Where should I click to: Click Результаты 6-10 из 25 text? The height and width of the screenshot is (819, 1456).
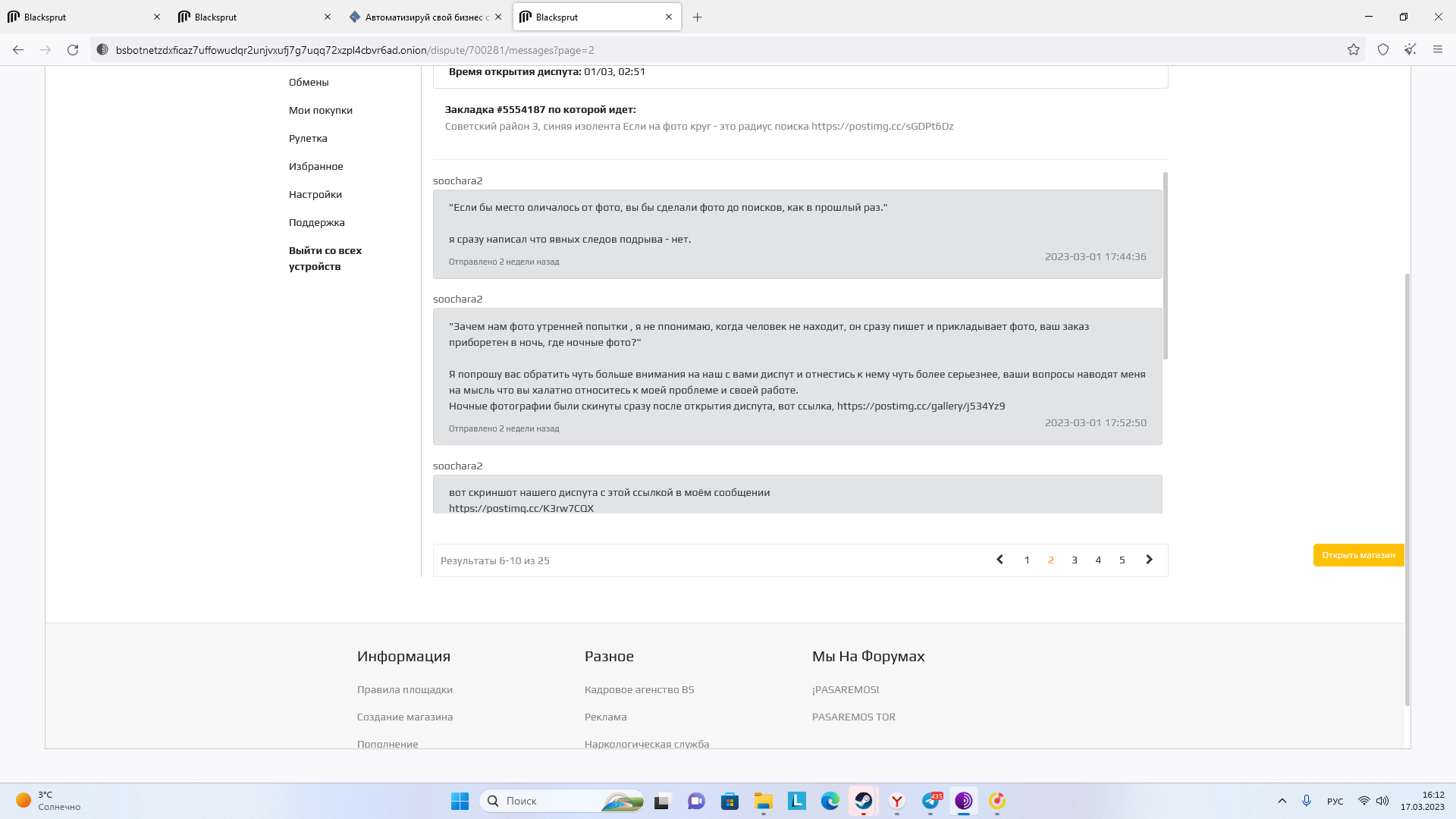[495, 560]
